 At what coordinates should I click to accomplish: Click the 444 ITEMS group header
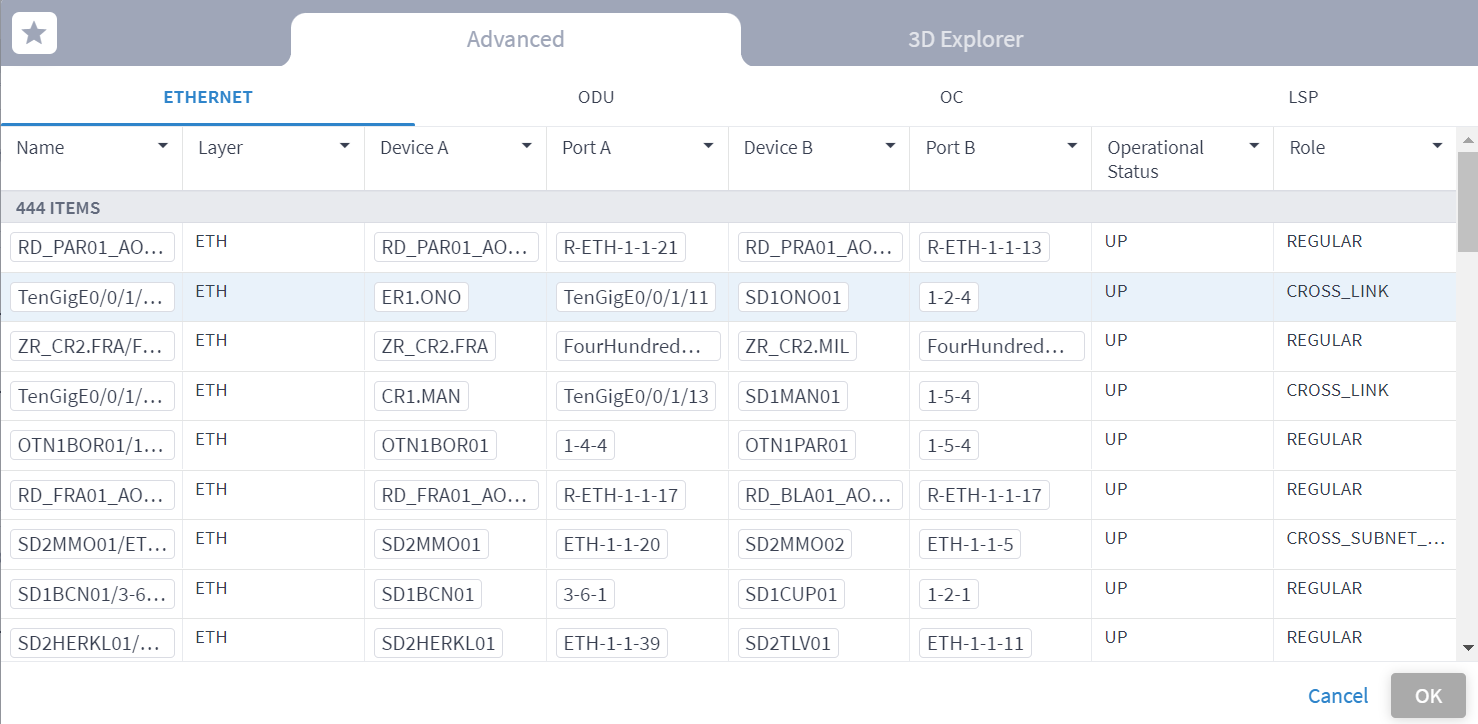point(728,208)
